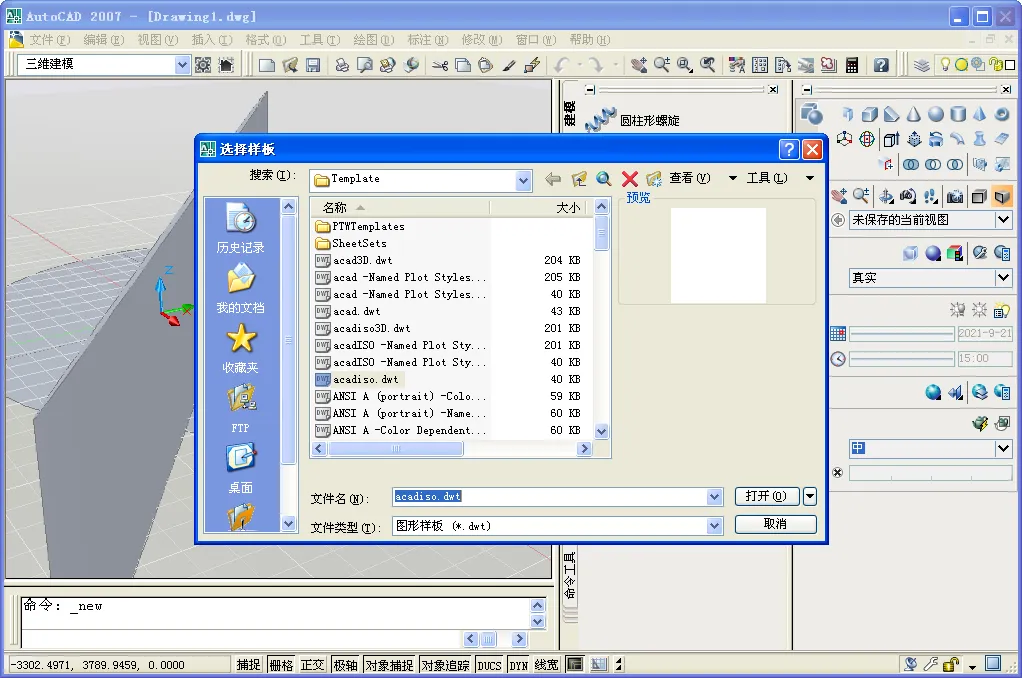This screenshot has height=678, width=1022.
Task: Select the Sphere primitive tool
Action: click(x=936, y=115)
